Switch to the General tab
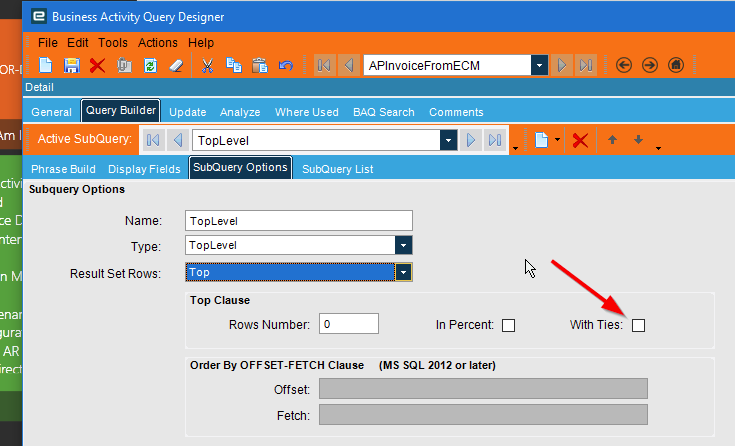The image size is (735, 446). click(x=52, y=112)
